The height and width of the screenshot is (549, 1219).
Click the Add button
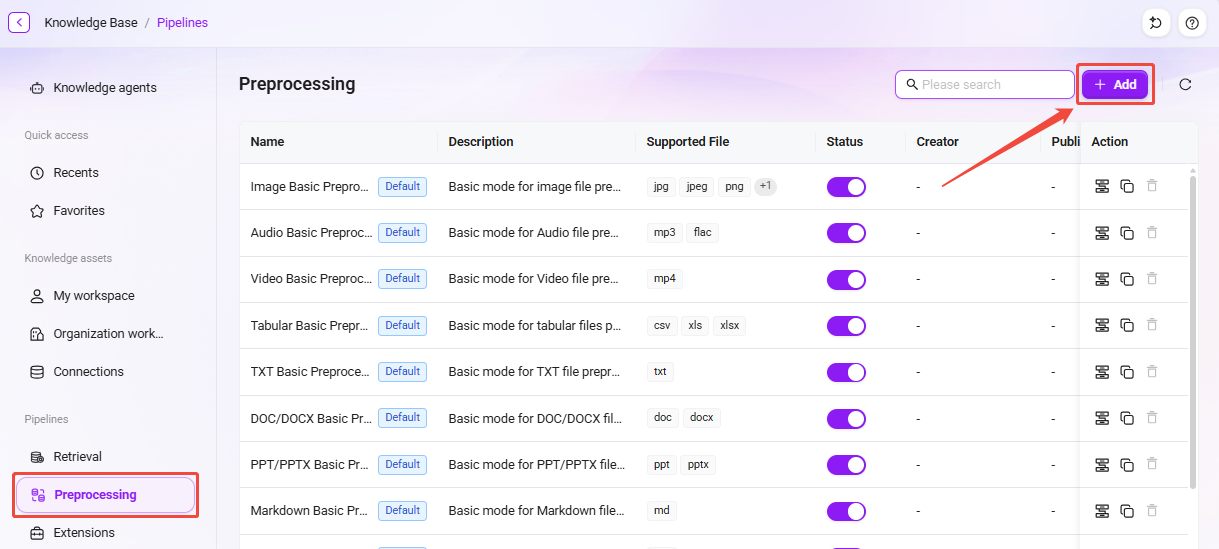tap(1115, 85)
